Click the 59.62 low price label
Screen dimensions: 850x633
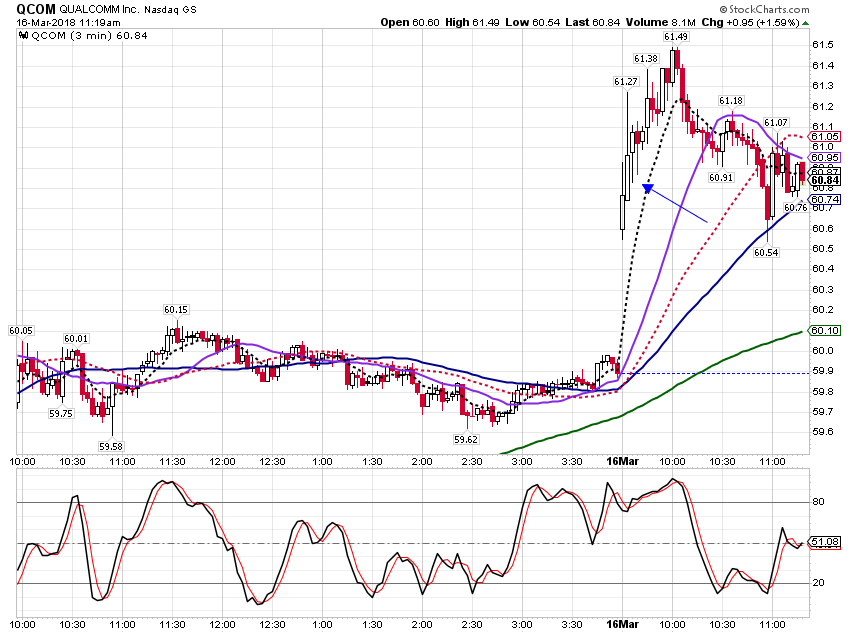(466, 440)
